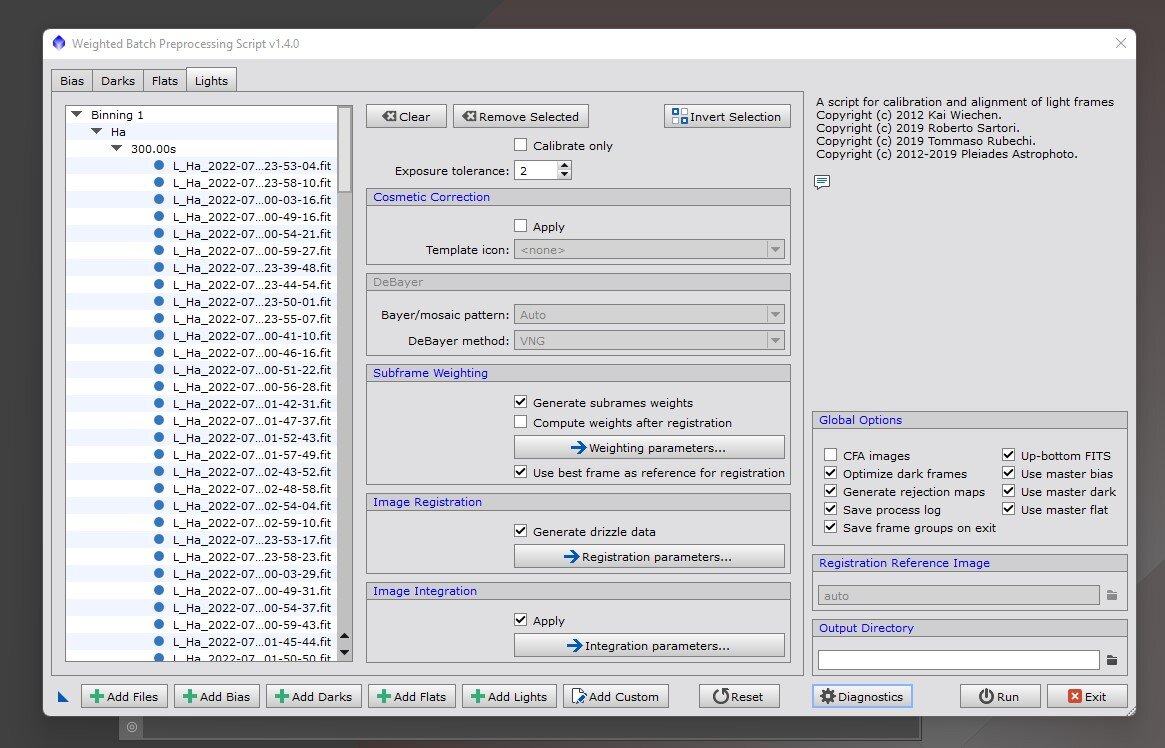Enable CFA images checkbox
Viewport: 1165px width, 748px height.
coord(831,455)
